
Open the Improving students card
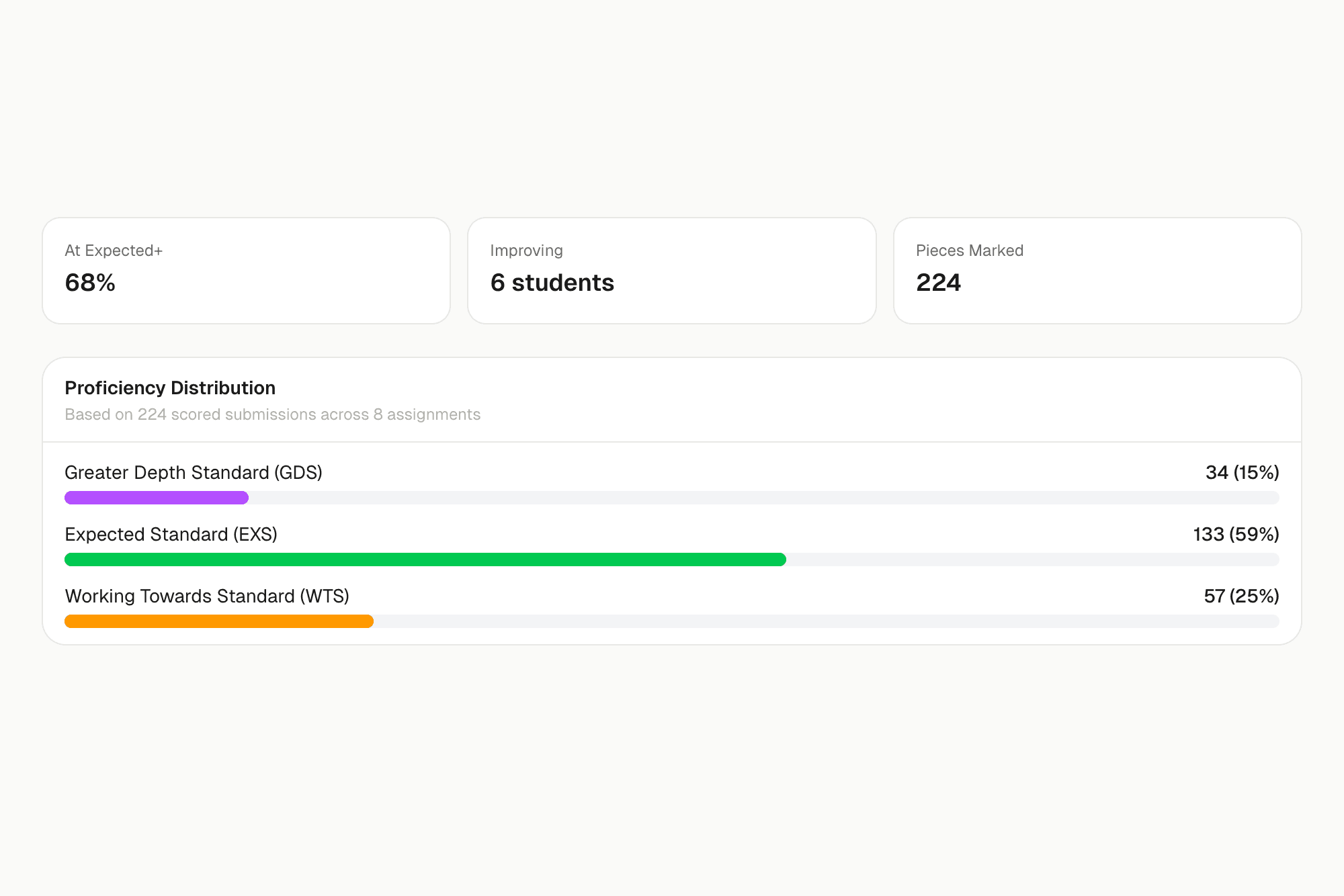coord(671,270)
